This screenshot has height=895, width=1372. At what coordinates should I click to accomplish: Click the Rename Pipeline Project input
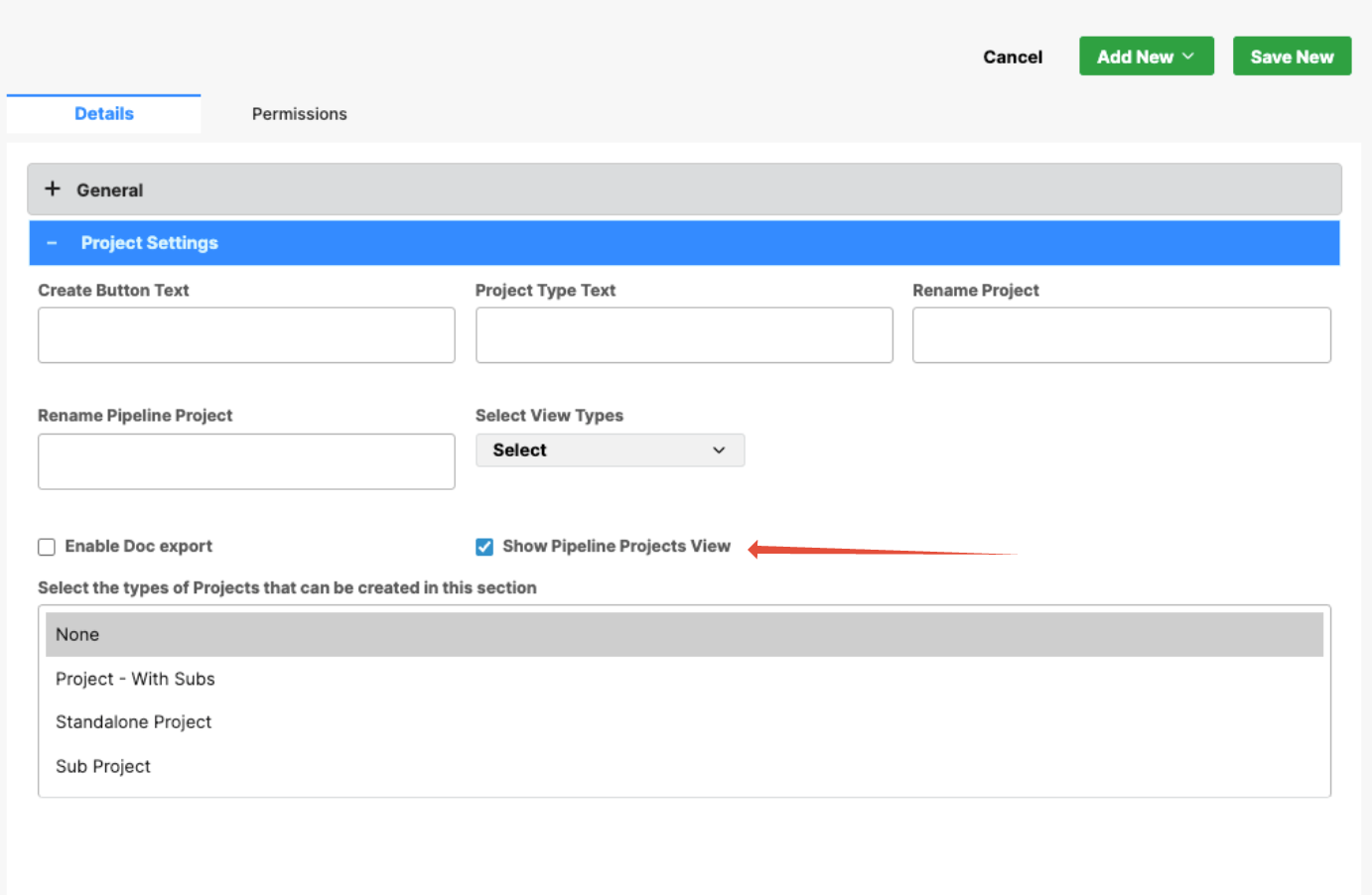coord(246,461)
